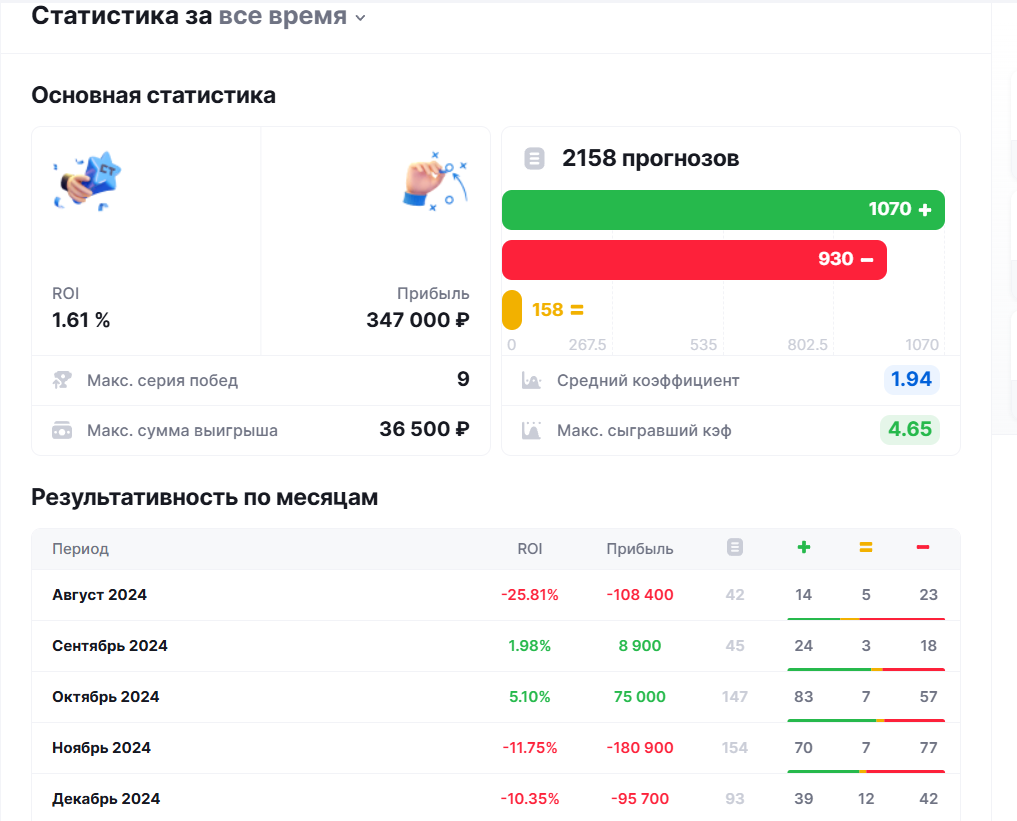Click the max win streak value 9
The width and height of the screenshot is (1017, 821).
463,379
